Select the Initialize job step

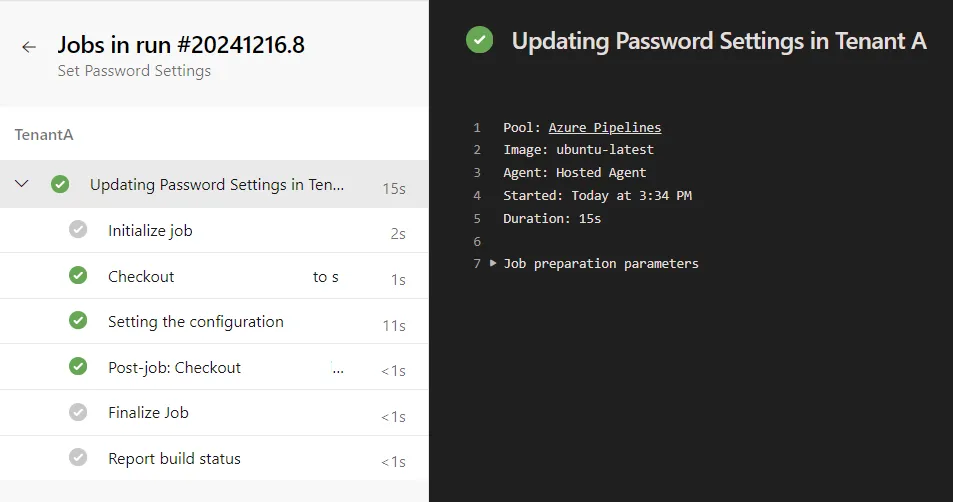click(150, 230)
